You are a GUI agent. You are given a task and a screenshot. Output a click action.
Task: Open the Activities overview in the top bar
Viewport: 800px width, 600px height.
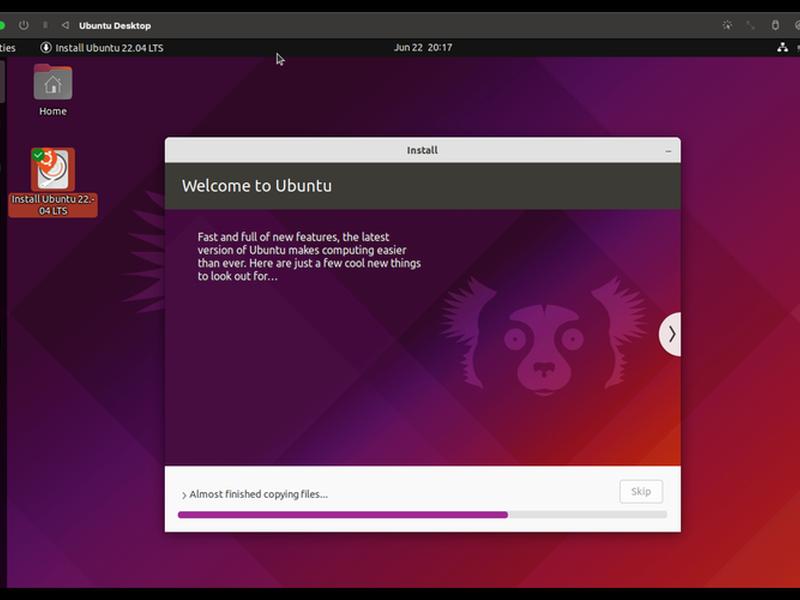point(7,47)
